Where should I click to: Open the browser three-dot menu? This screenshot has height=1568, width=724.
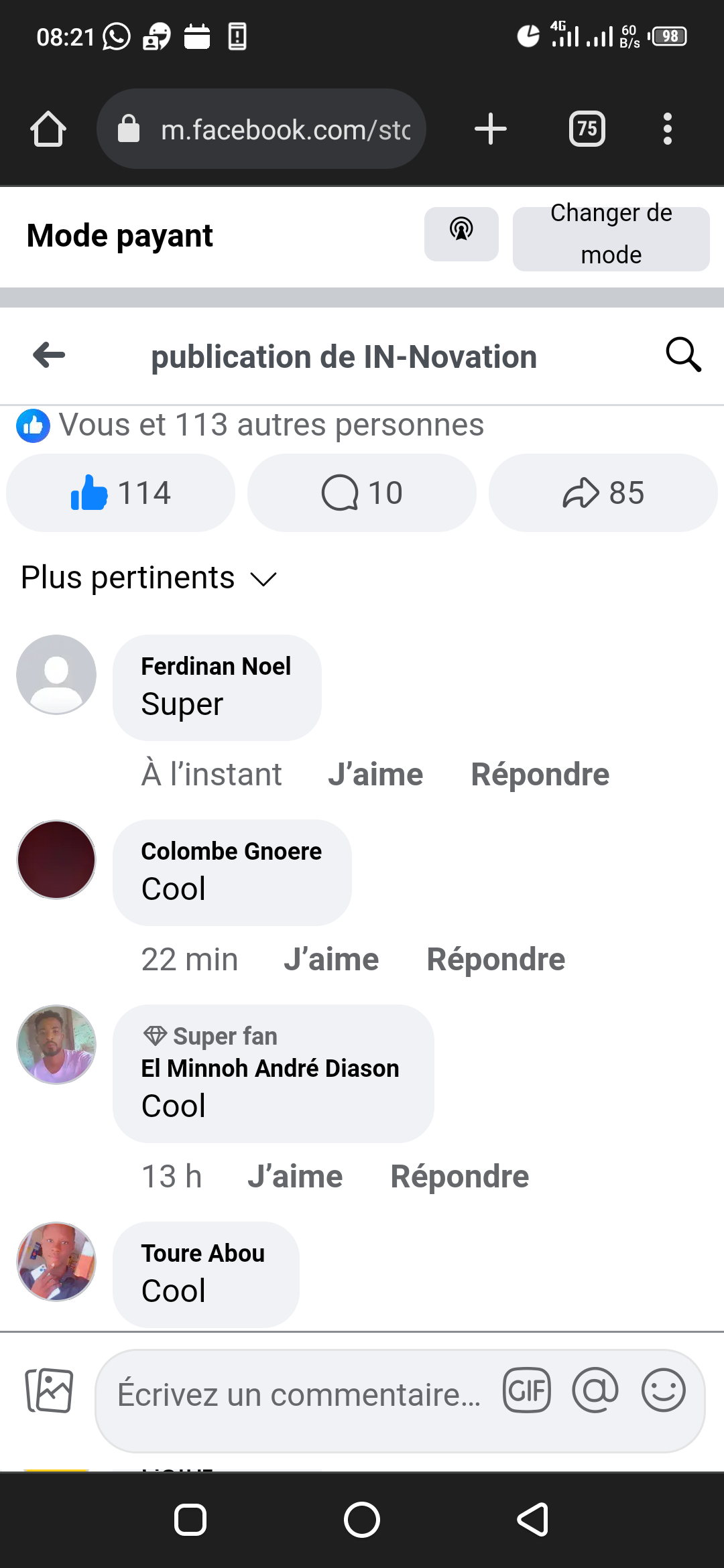pos(667,129)
